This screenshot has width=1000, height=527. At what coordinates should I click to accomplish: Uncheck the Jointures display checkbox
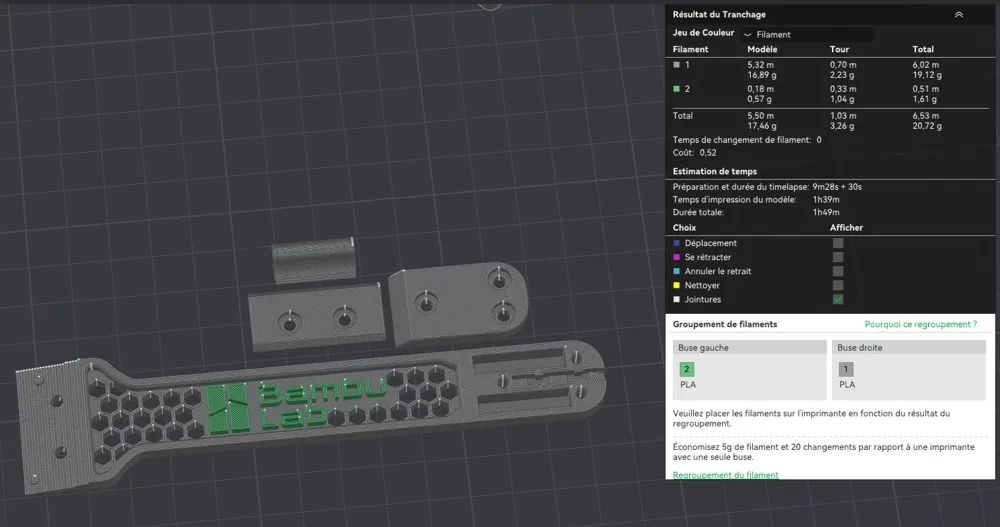pos(838,299)
